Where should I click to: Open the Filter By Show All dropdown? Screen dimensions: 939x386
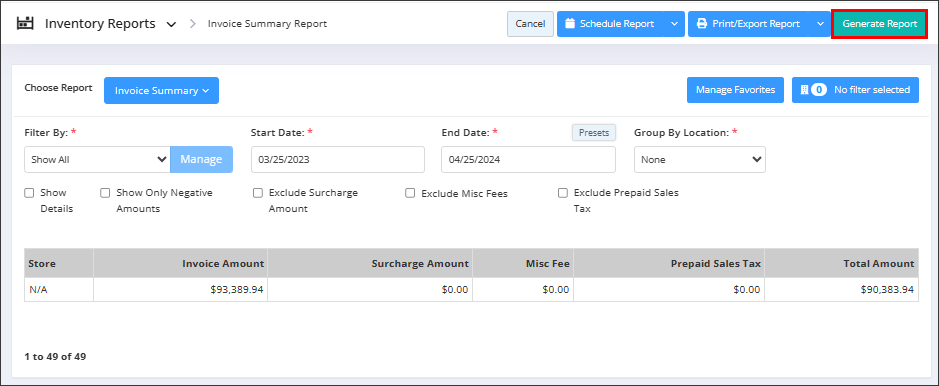click(98, 160)
